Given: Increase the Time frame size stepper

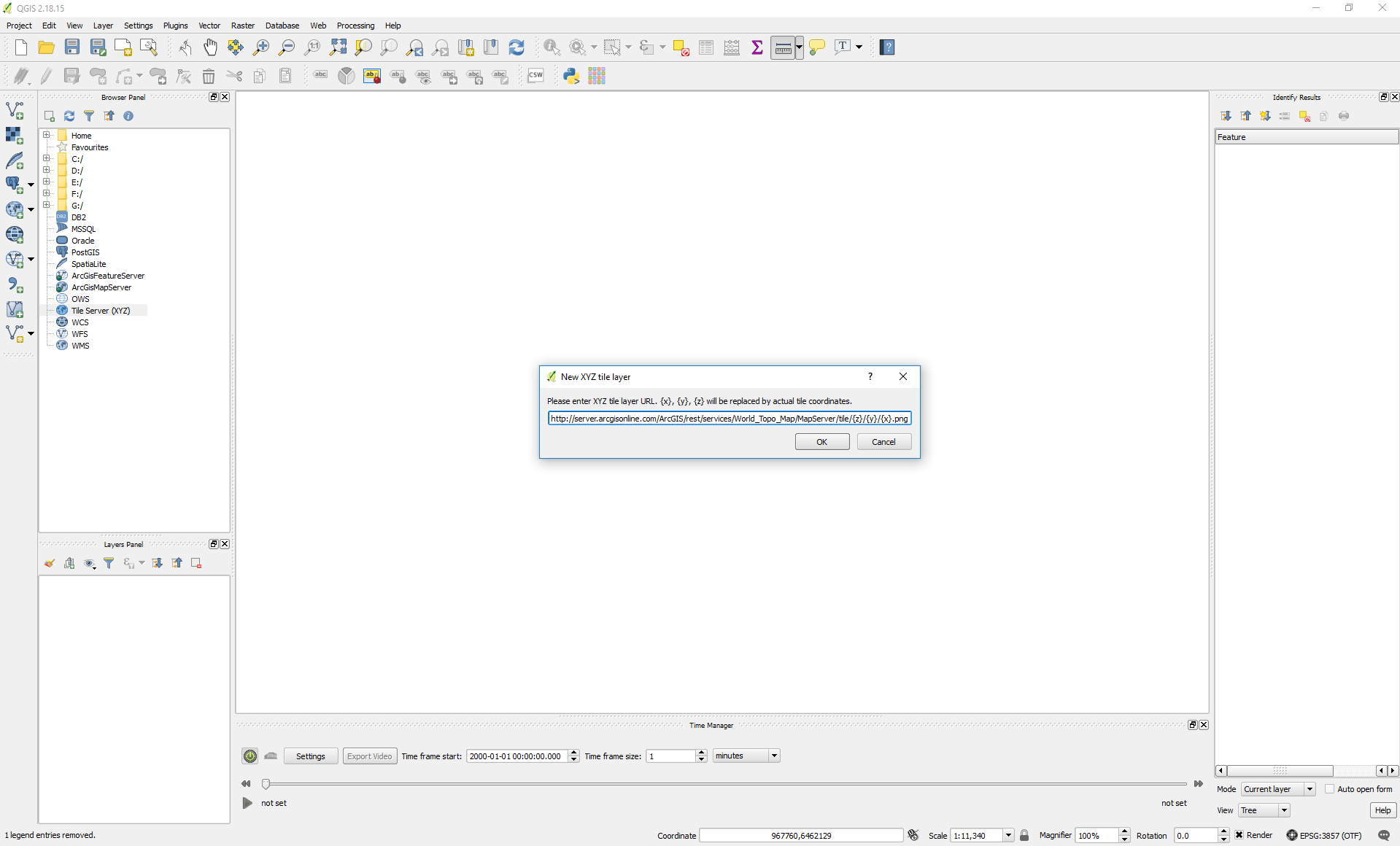Looking at the screenshot, I should (x=702, y=753).
